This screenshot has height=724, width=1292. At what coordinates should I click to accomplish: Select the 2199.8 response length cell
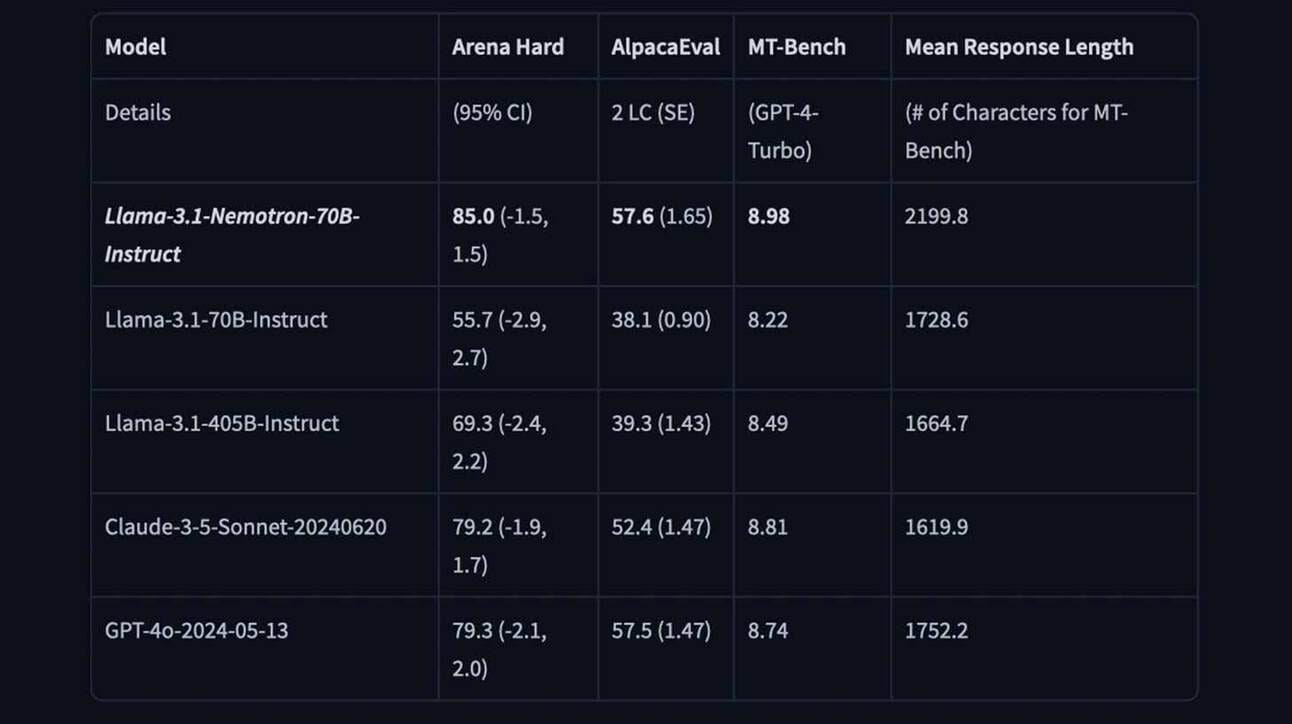click(936, 216)
